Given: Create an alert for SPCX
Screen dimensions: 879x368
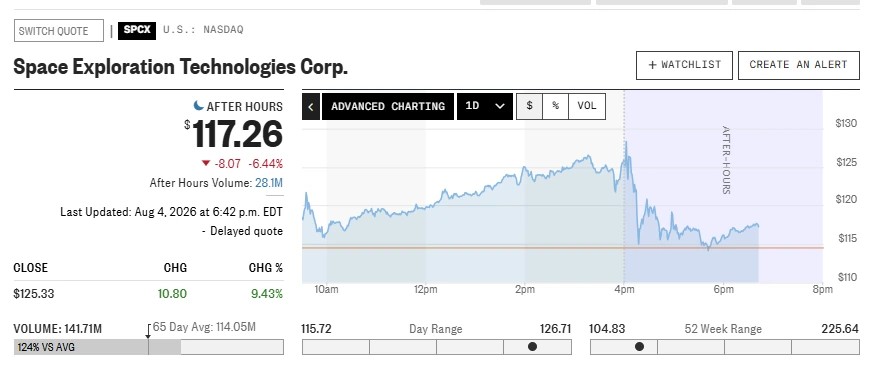Looking at the screenshot, I should (x=799, y=65).
